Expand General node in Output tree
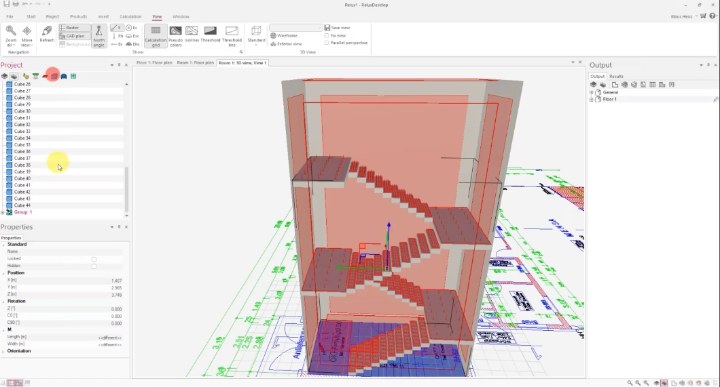Screen dimensions: 720x387 tap(591, 92)
